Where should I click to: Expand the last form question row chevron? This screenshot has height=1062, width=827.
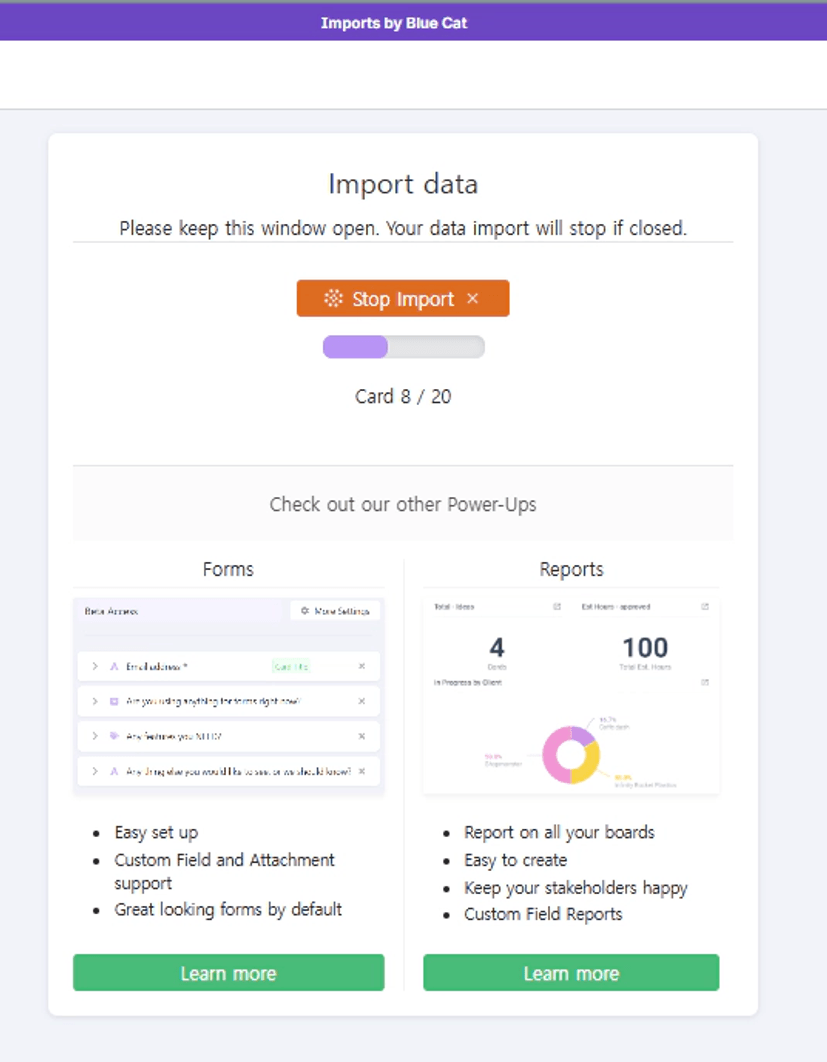(95, 771)
